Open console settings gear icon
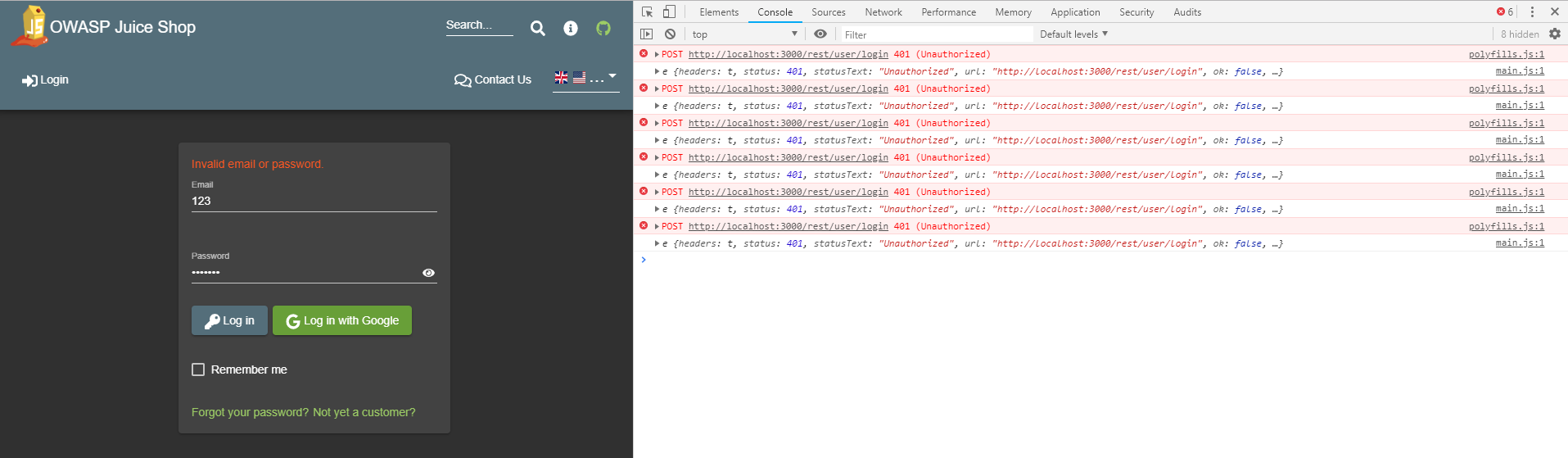 pos(1555,34)
